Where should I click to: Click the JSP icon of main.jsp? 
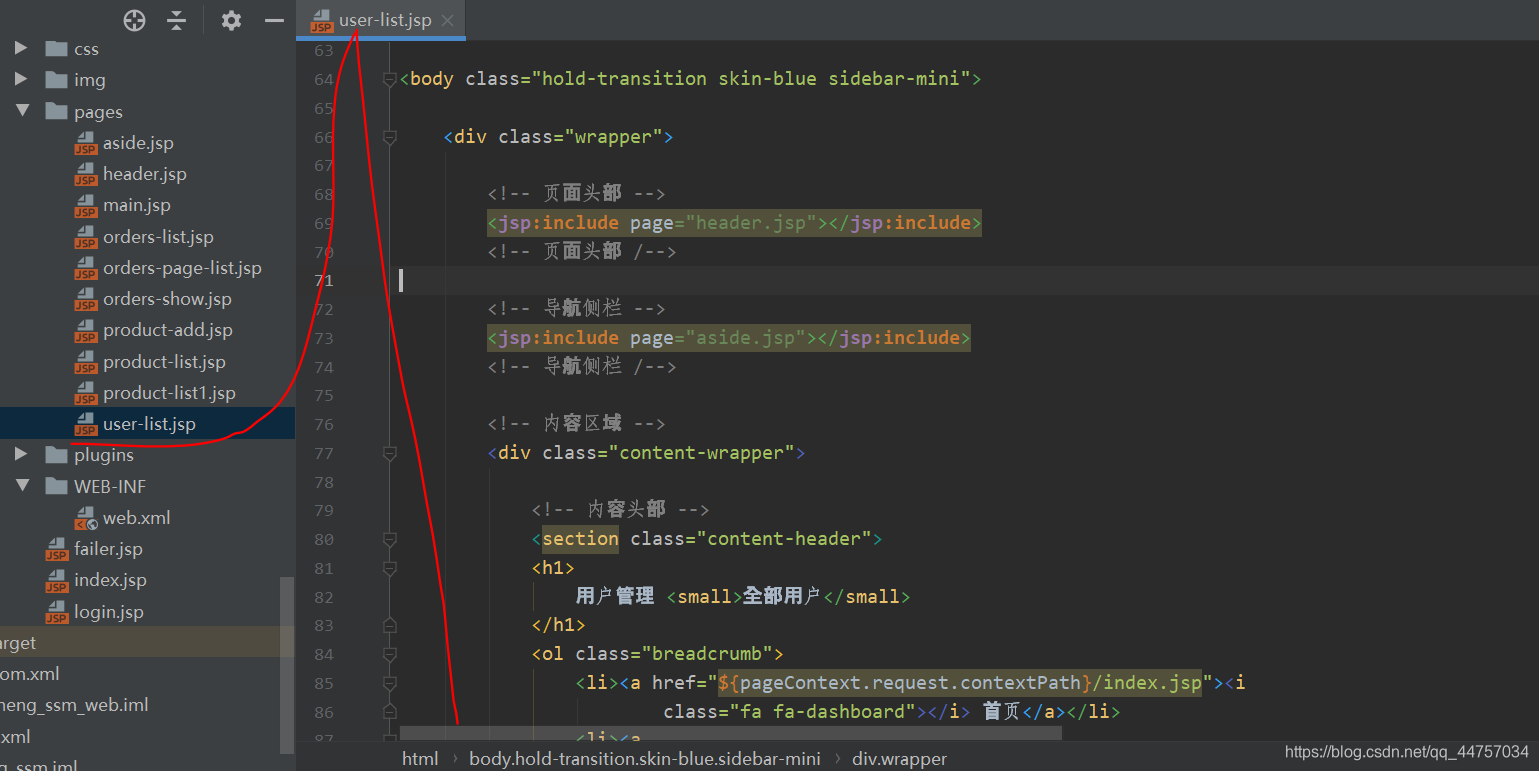click(86, 206)
